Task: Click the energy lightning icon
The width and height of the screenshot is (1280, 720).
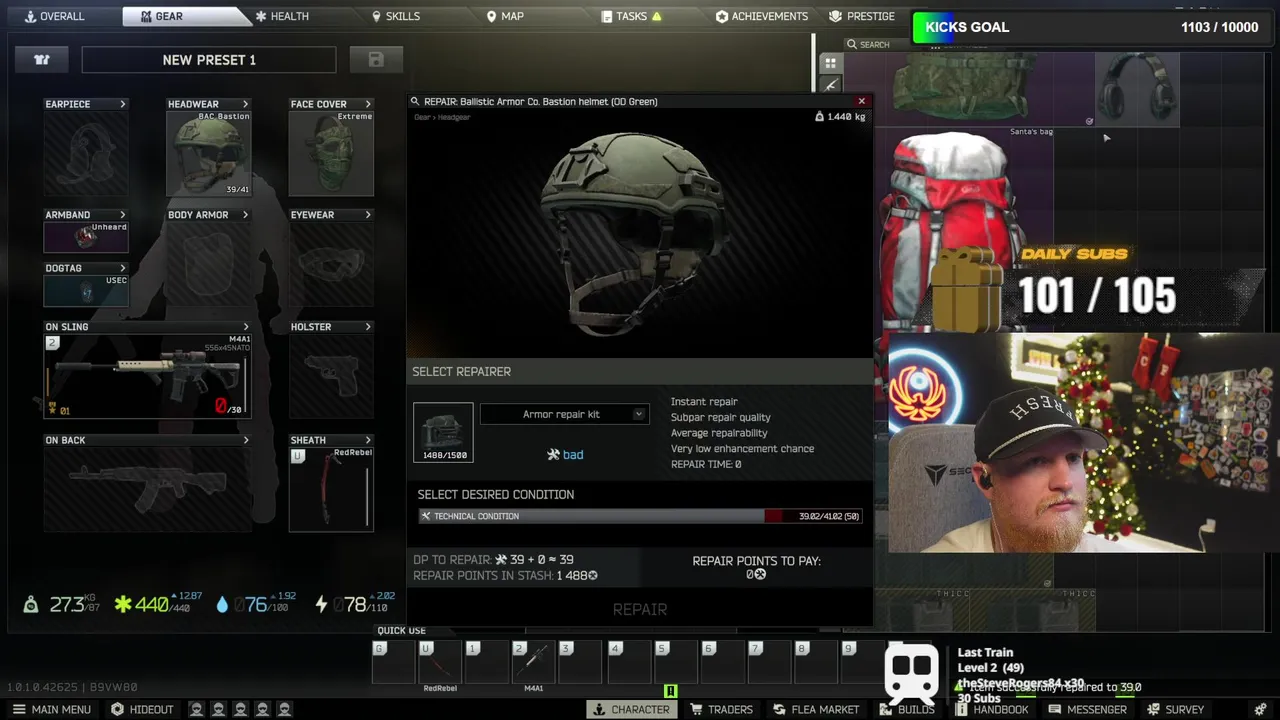Action: (321, 604)
